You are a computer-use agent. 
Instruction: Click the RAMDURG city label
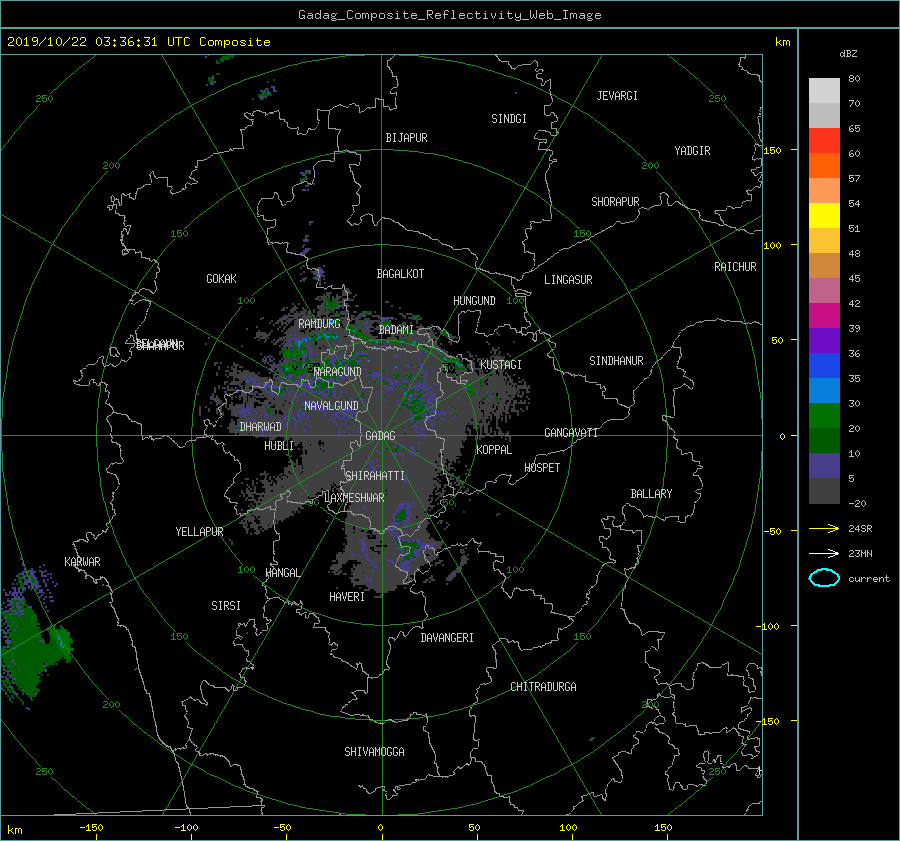319,324
